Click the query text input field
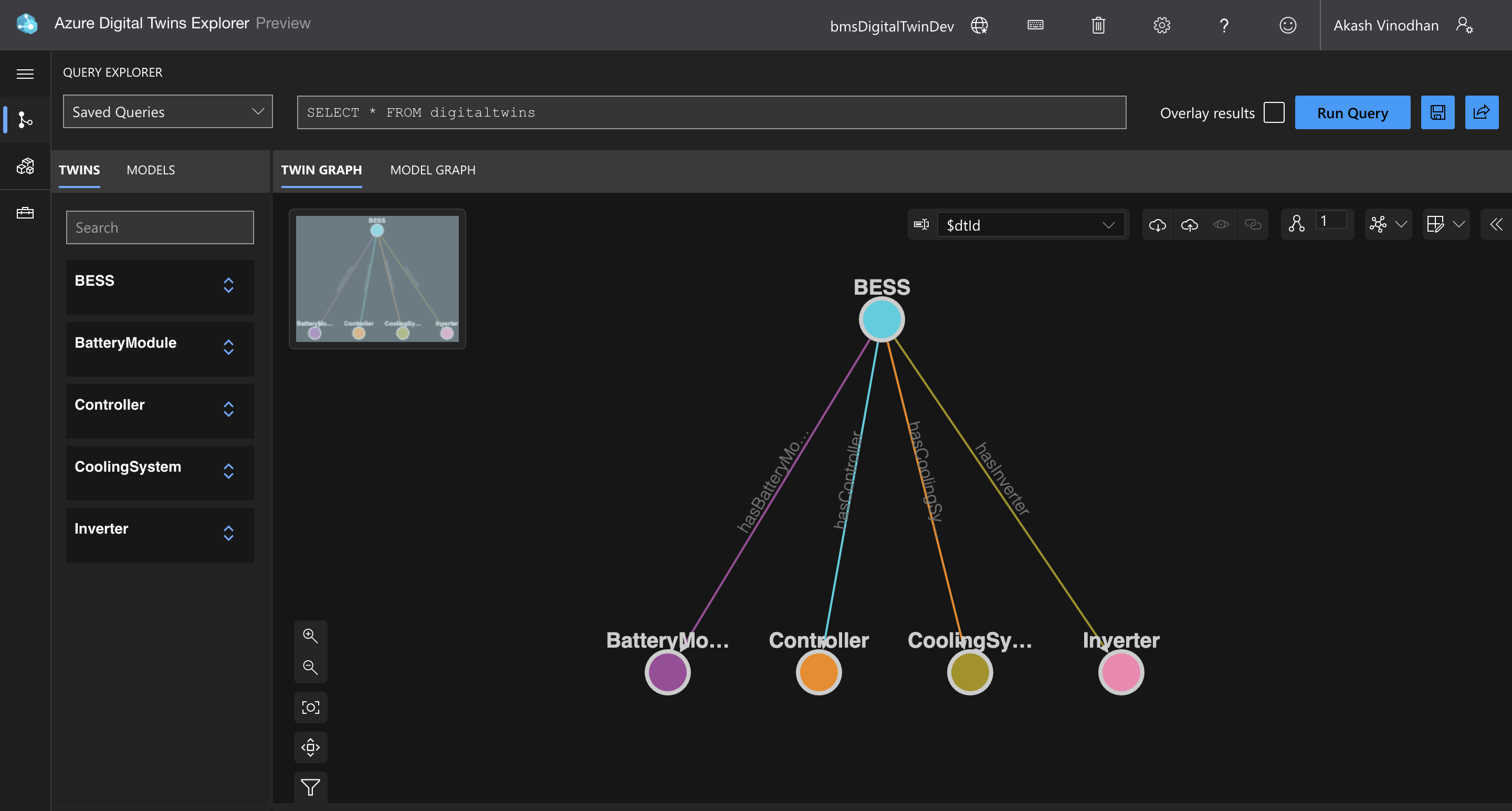Image resolution: width=1512 pixels, height=811 pixels. point(711,112)
